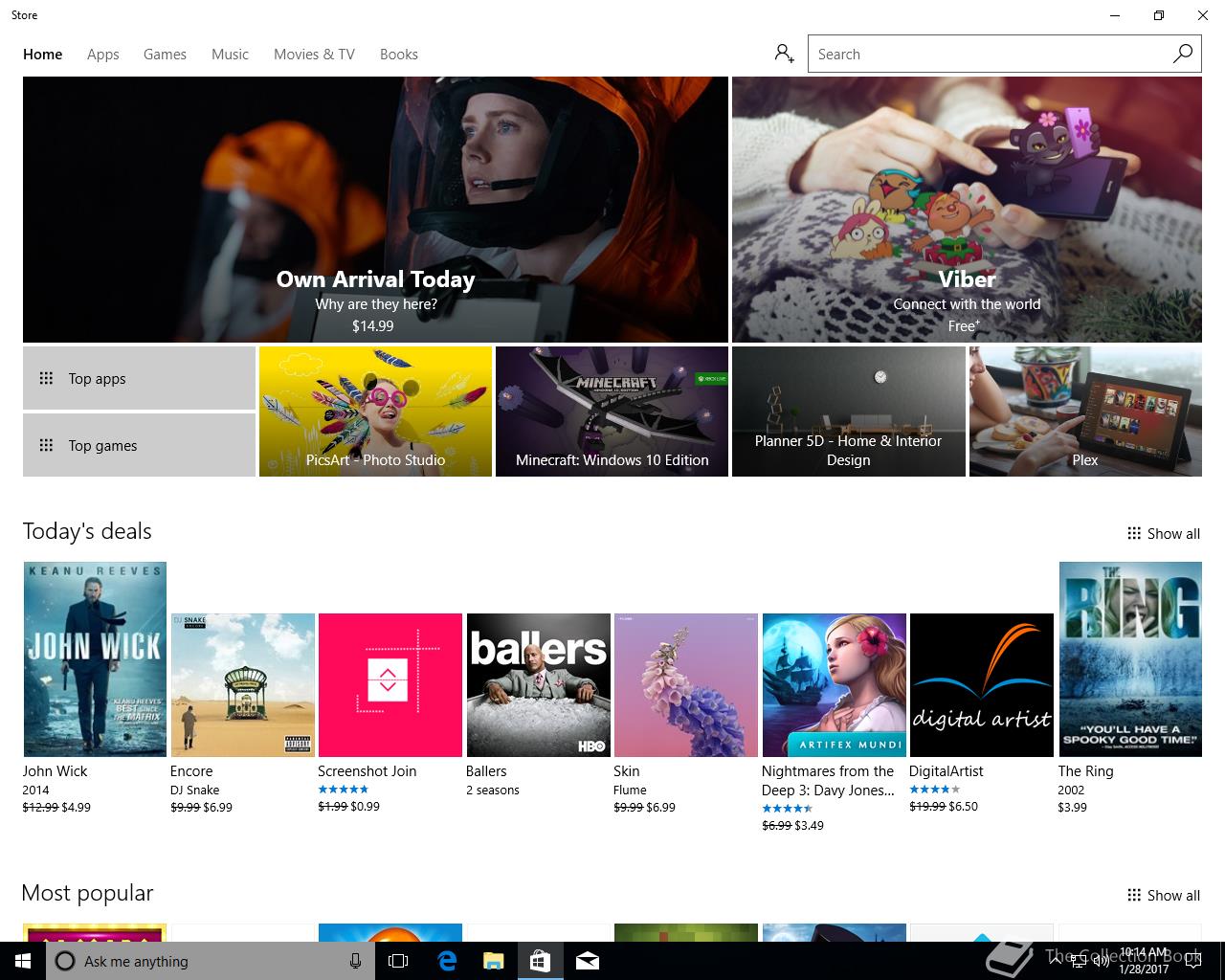Go to the Music tab
This screenshot has height=980, width=1225.
click(230, 55)
